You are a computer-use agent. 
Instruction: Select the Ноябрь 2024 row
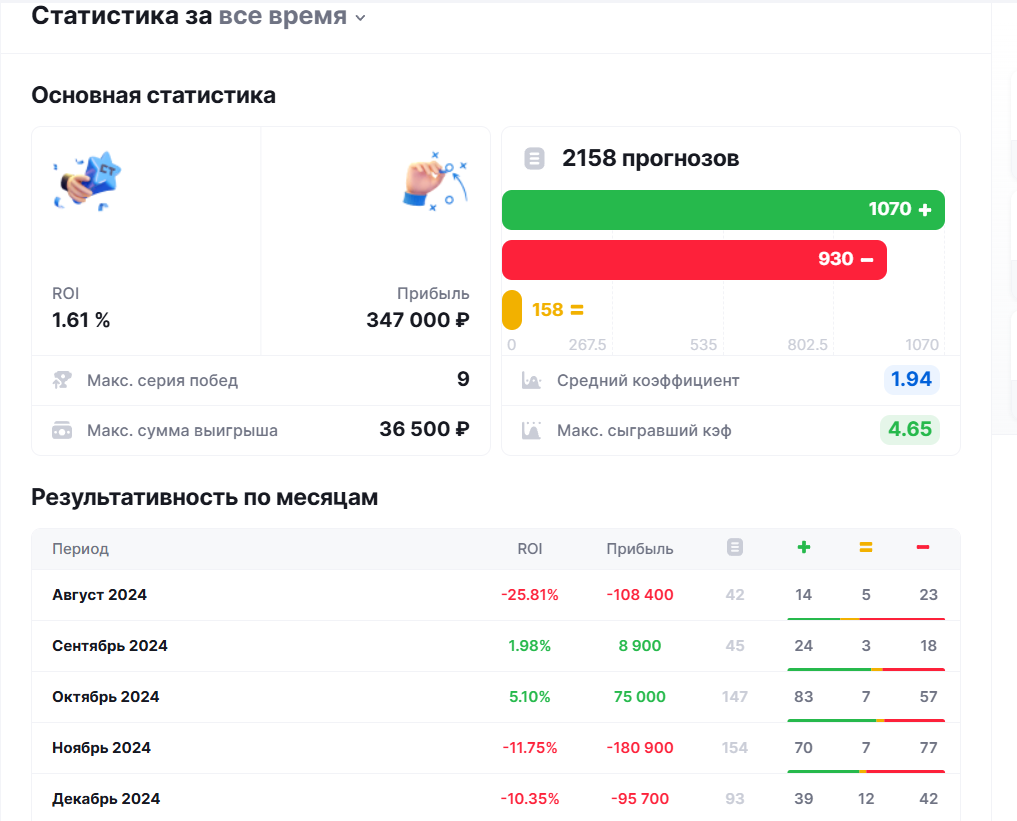tap(496, 748)
